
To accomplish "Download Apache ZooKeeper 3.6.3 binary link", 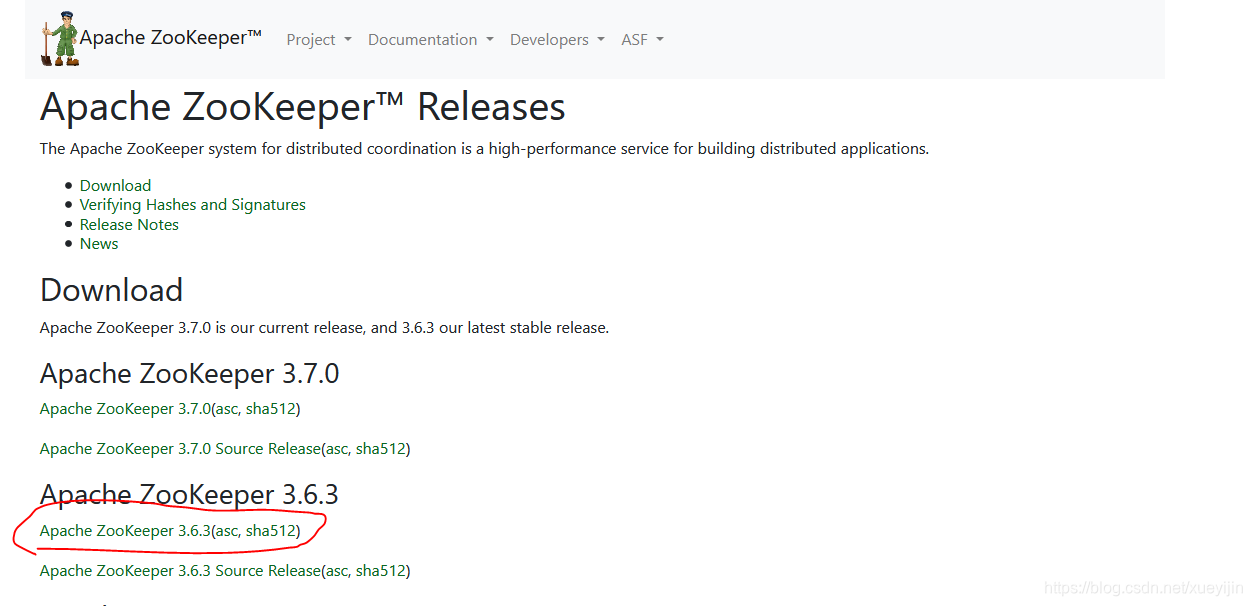I will tap(125, 530).
